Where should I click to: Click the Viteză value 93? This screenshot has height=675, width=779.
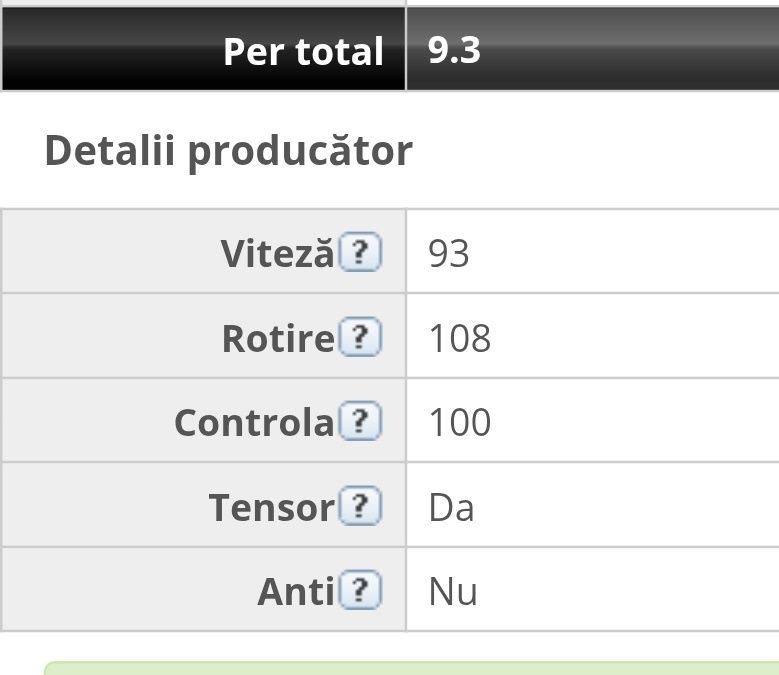tap(449, 254)
